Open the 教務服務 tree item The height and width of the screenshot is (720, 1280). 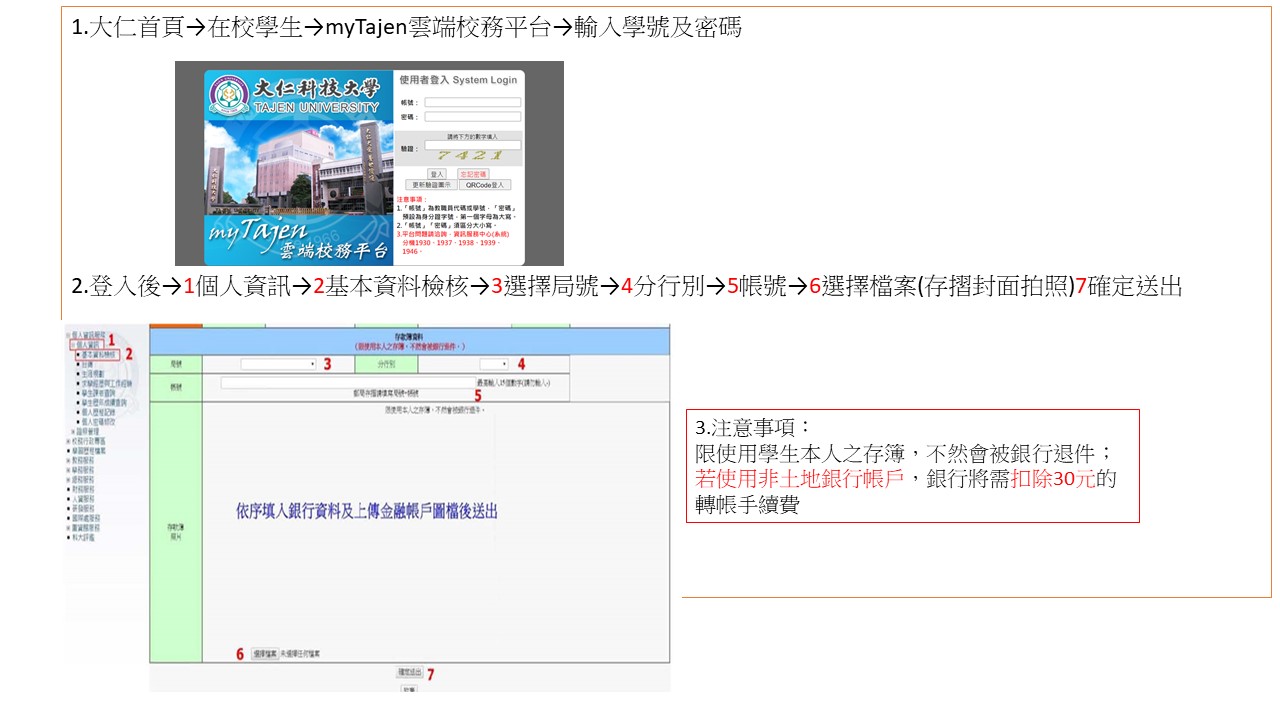tap(83, 460)
